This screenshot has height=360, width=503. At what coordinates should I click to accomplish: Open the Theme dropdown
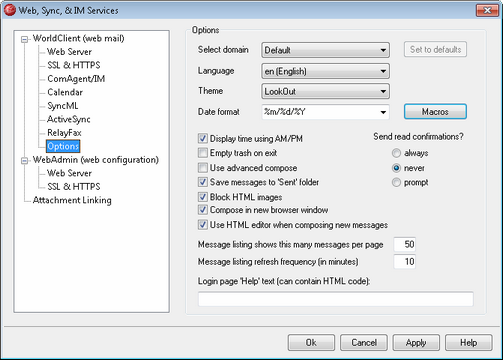(325, 91)
